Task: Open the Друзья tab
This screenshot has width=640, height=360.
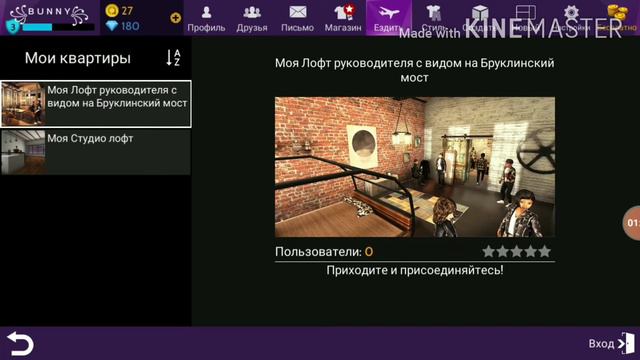Action: (252, 18)
